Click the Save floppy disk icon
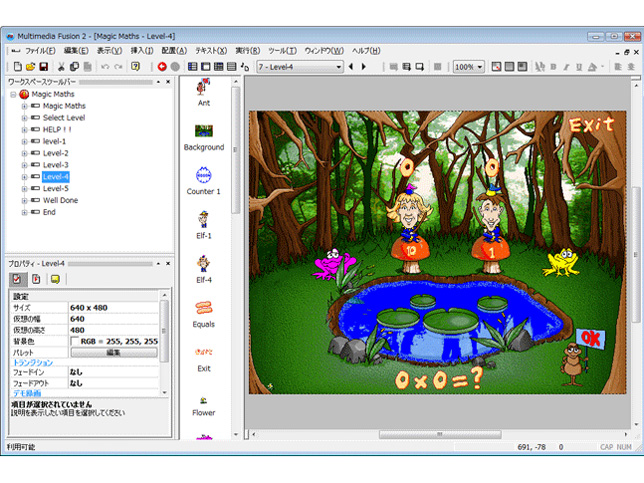This screenshot has width=644, height=483. 44,67
